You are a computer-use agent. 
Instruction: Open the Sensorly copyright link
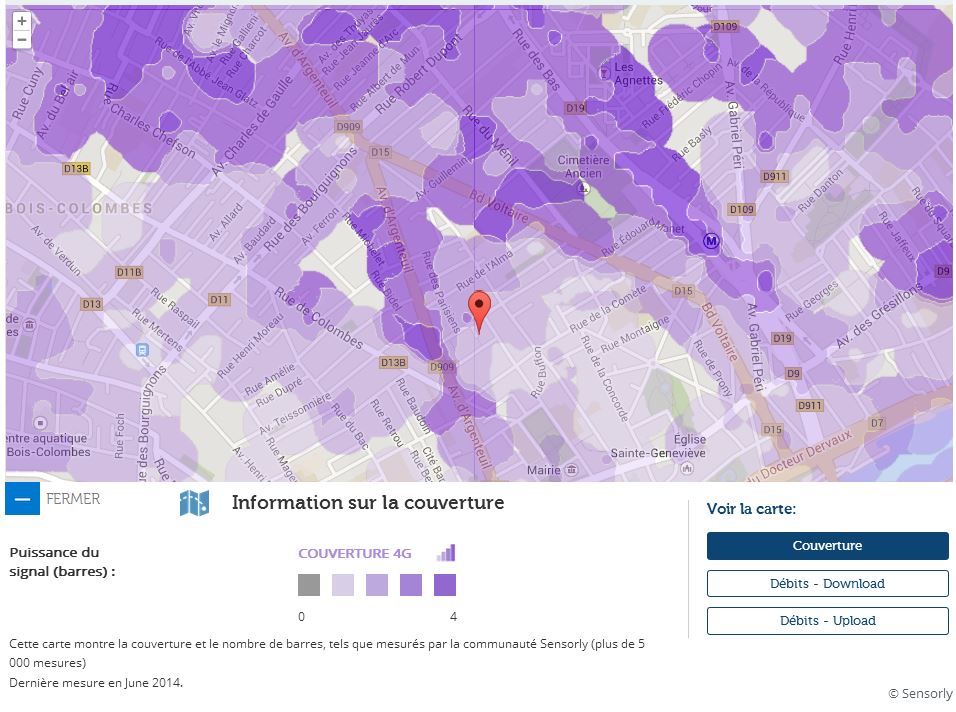coord(919,694)
